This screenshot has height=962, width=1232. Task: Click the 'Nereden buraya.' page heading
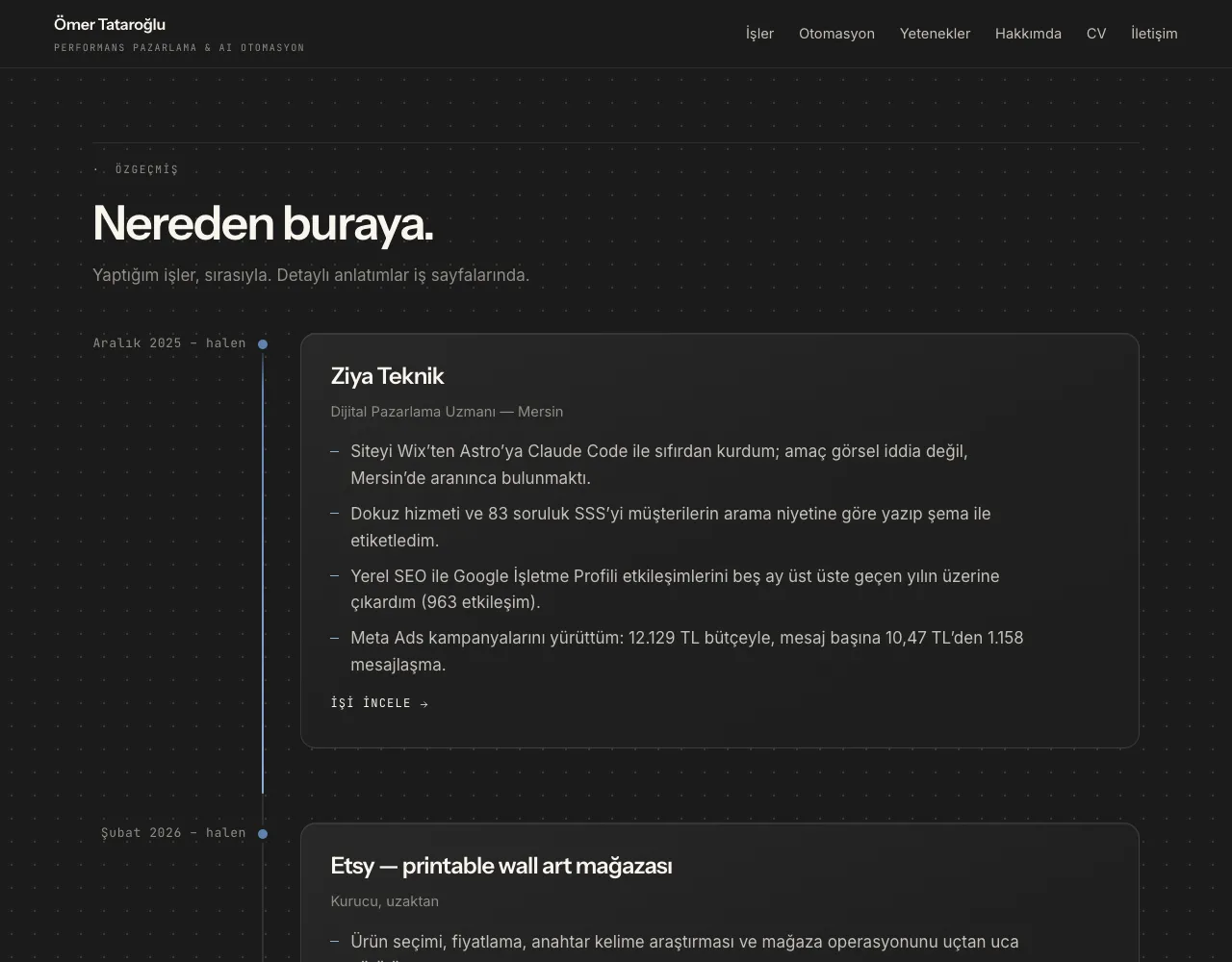click(x=263, y=223)
